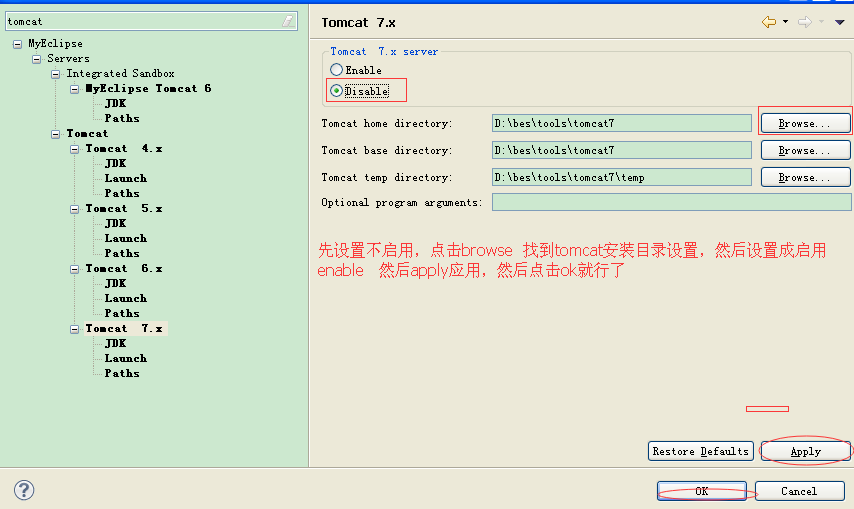This screenshot has height=509, width=854.
Task: Open Paths under Tomcat 7.x
Action: 122,373
